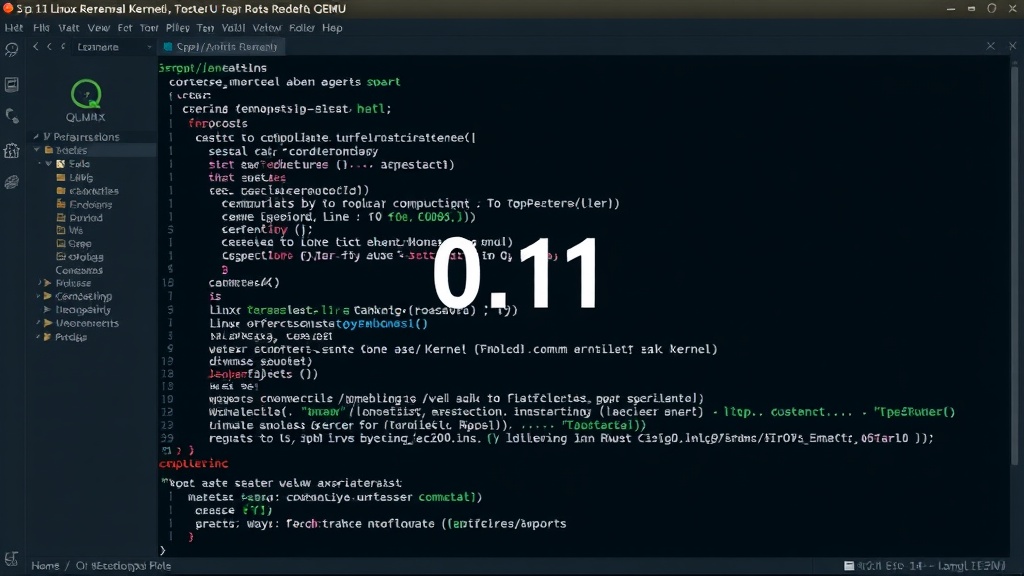Click 'Home' breadcrumb in status bar
The width and height of the screenshot is (1024, 576).
coord(45,566)
